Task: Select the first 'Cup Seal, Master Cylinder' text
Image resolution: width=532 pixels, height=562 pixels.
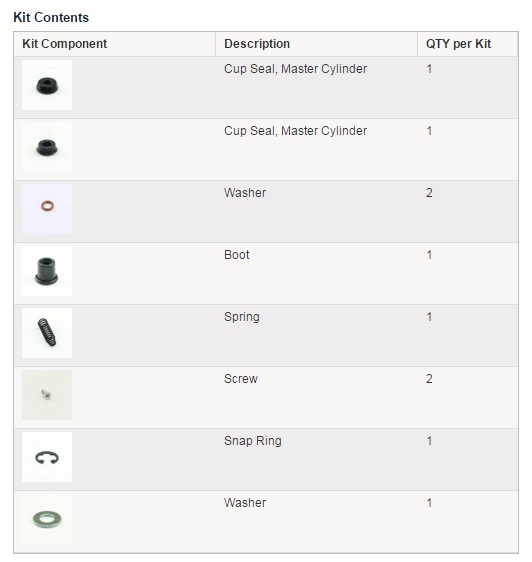Action: click(295, 69)
